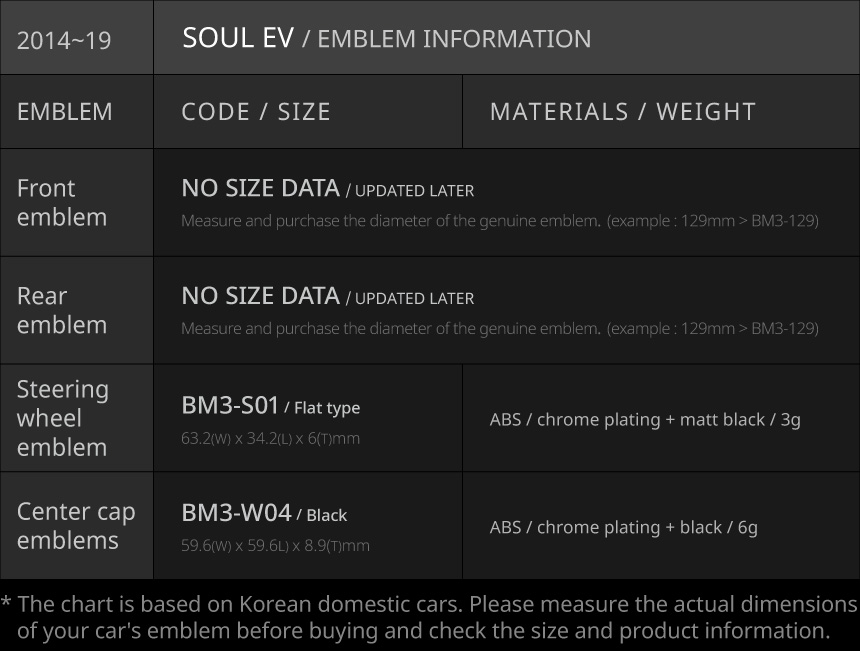Click the Korean domestic cars footnote

click(430, 617)
